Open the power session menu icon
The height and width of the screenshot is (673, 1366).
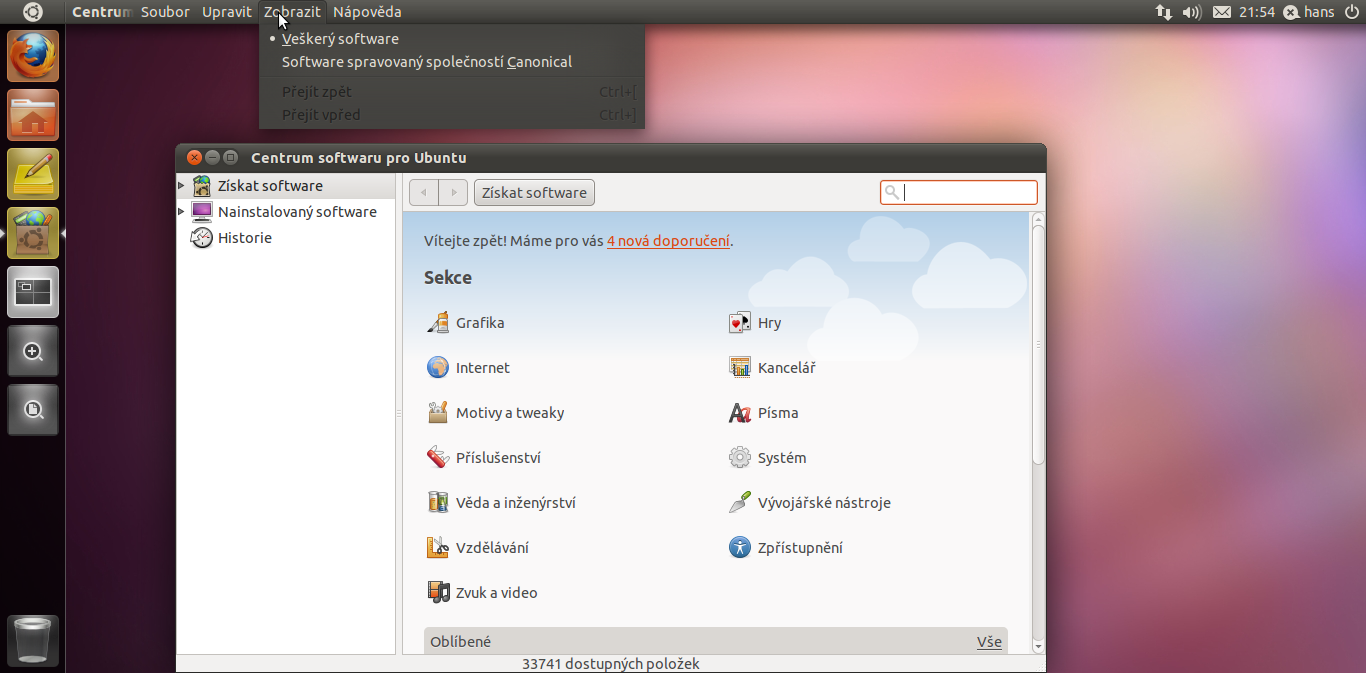click(1352, 12)
